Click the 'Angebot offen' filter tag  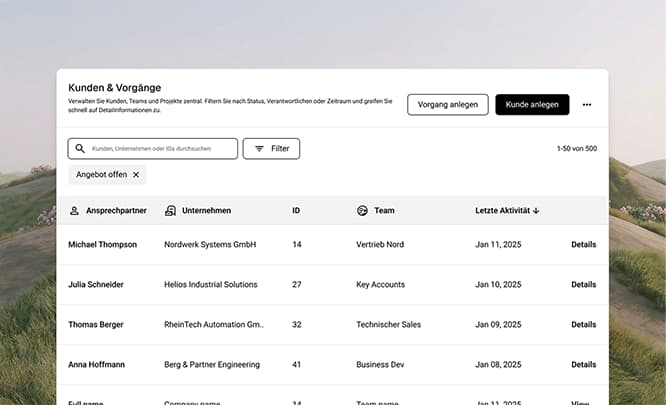(101, 175)
